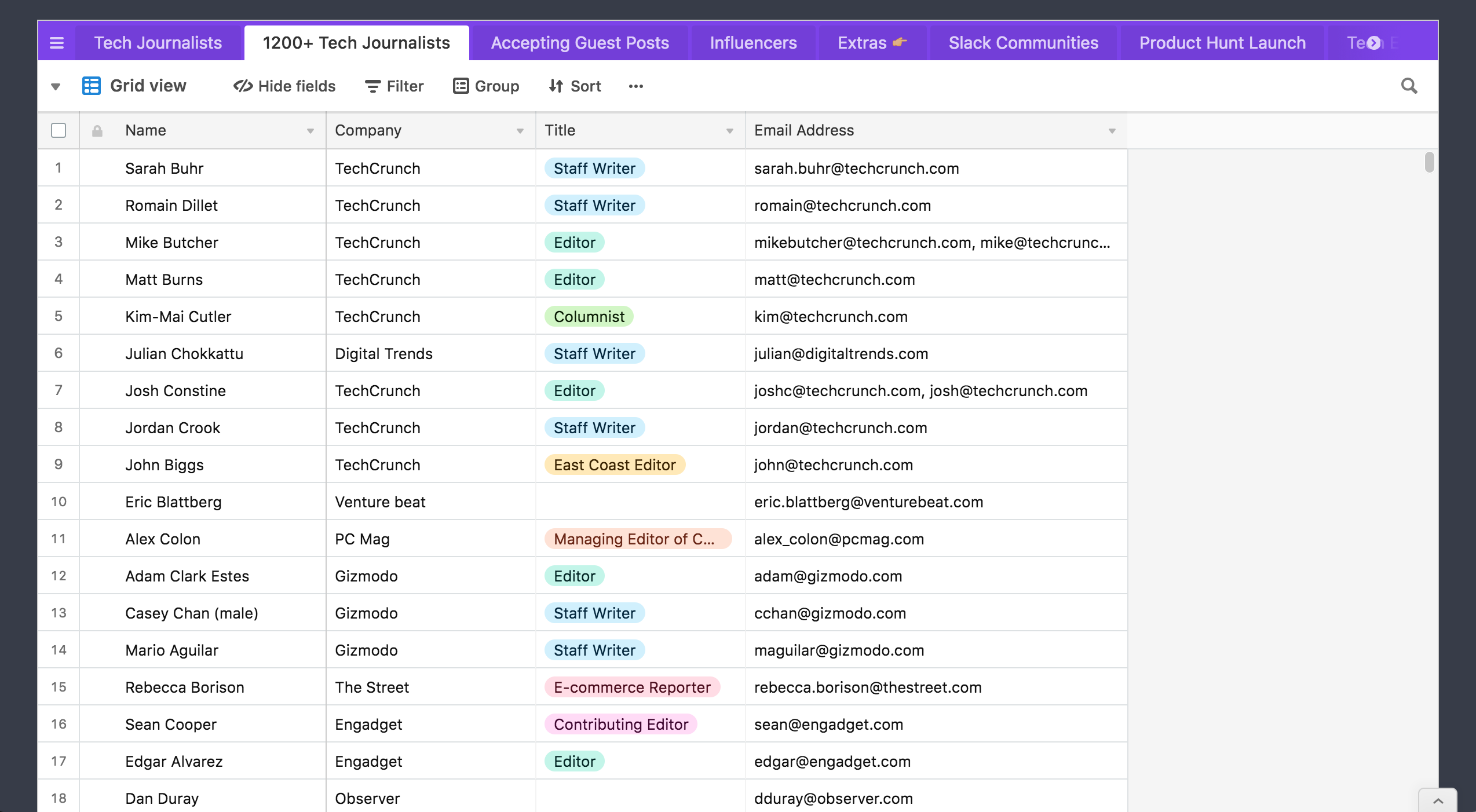Open the Title column dropdown arrow
This screenshot has width=1476, height=812.
point(730,131)
